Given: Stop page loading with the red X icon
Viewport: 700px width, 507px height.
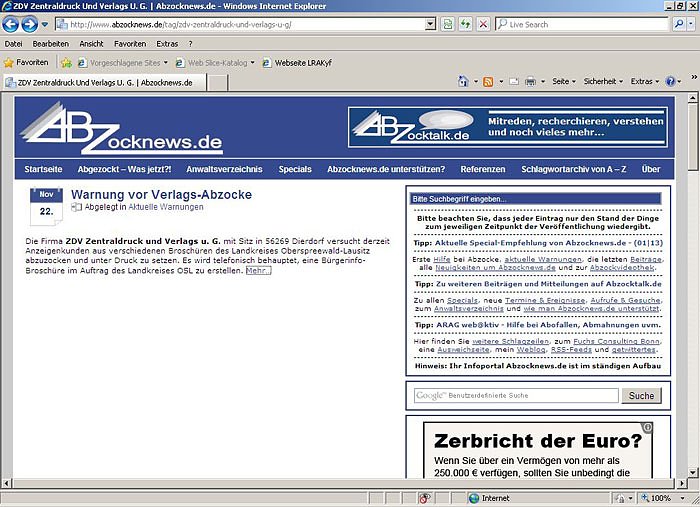Looking at the screenshot, I should 483,24.
